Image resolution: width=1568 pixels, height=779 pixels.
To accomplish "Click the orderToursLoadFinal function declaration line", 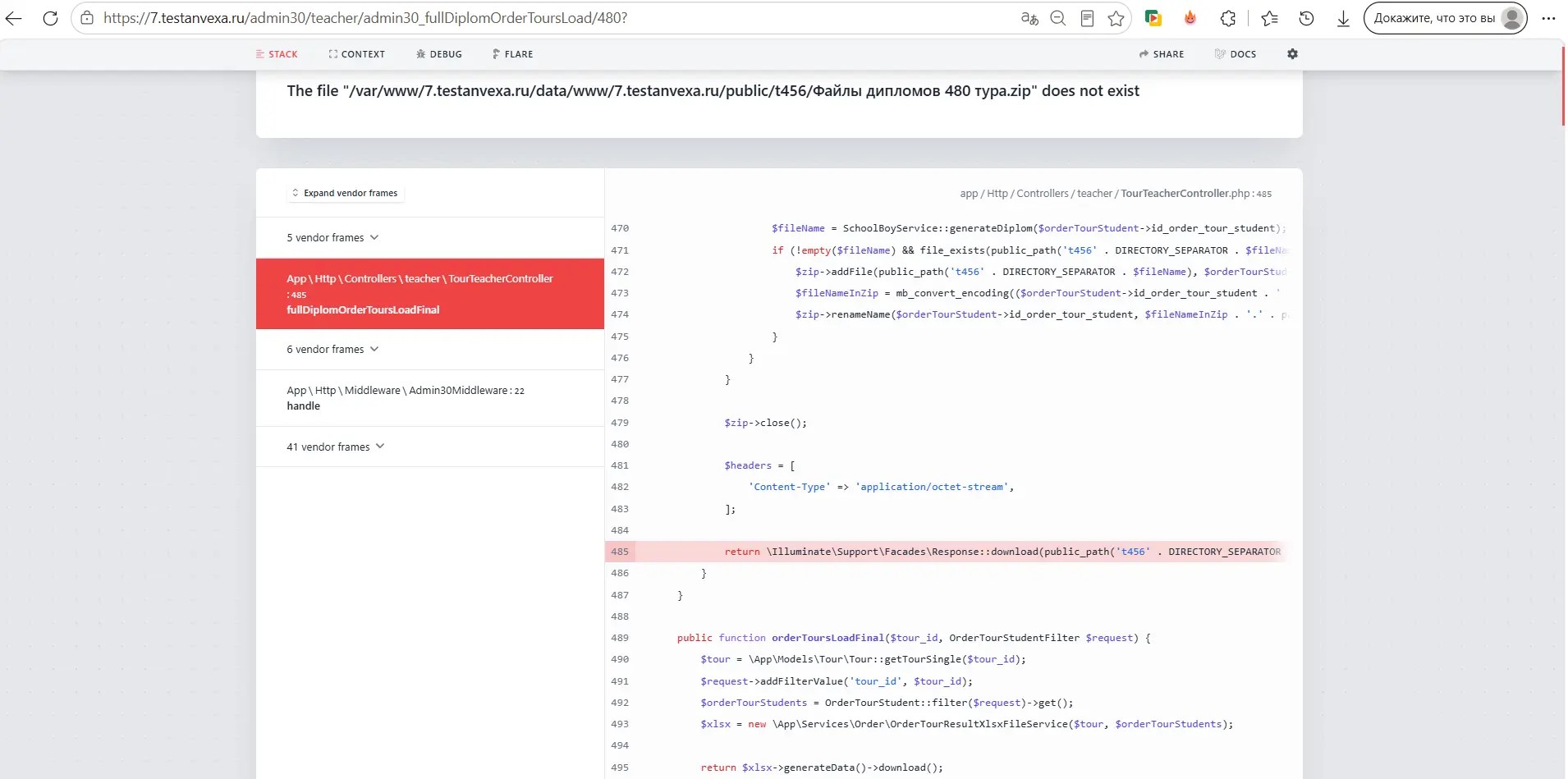I will coord(914,638).
